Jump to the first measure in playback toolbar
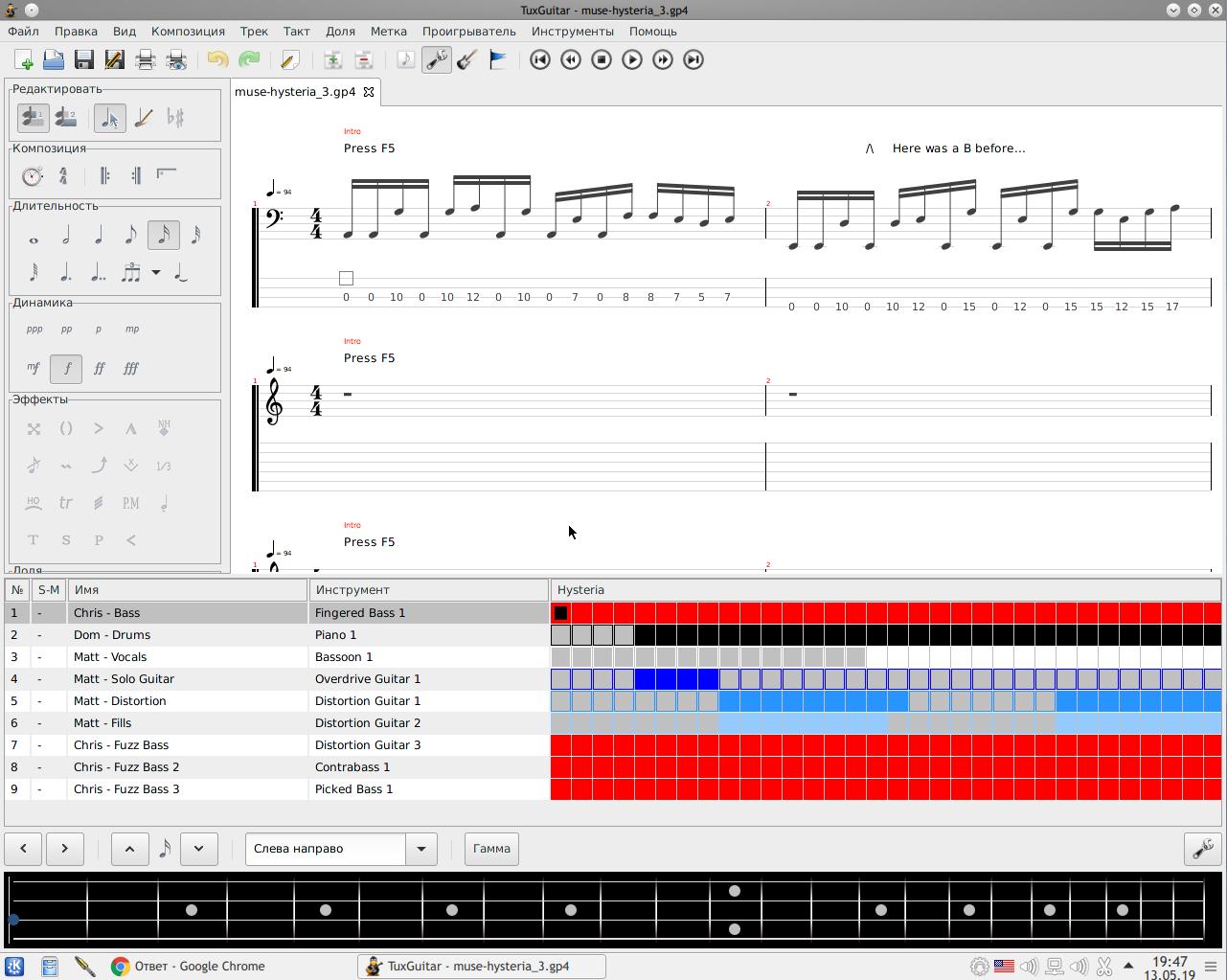Screen dimensions: 1227x980 pos(540,59)
